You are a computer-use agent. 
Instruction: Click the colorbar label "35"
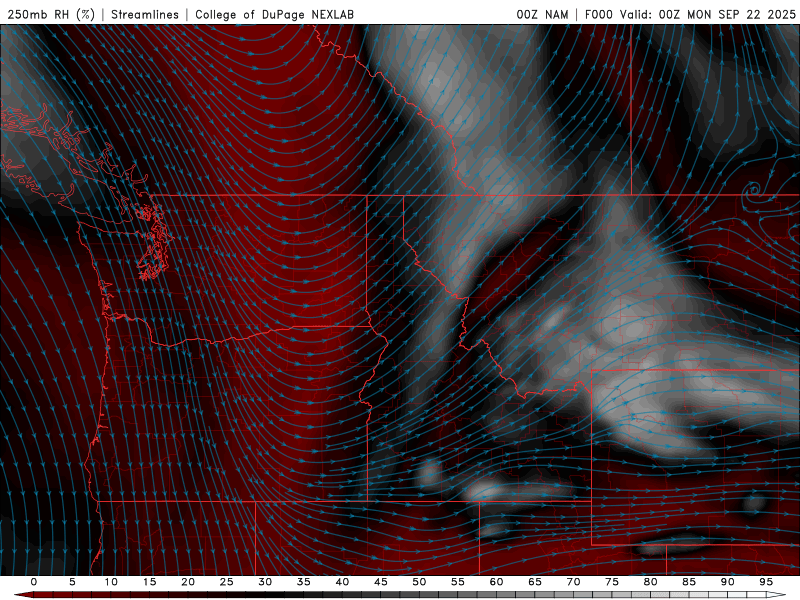(x=304, y=582)
